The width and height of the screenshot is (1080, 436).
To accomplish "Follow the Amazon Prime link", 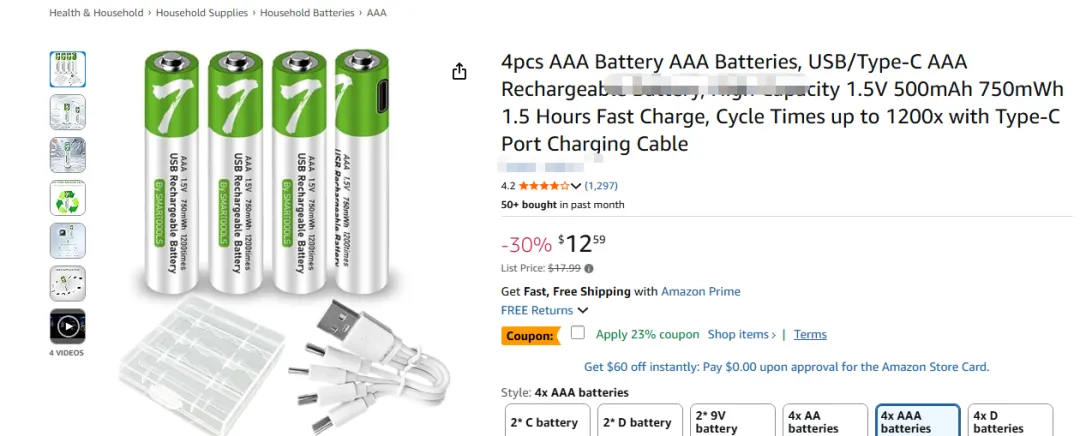I will [x=701, y=292].
